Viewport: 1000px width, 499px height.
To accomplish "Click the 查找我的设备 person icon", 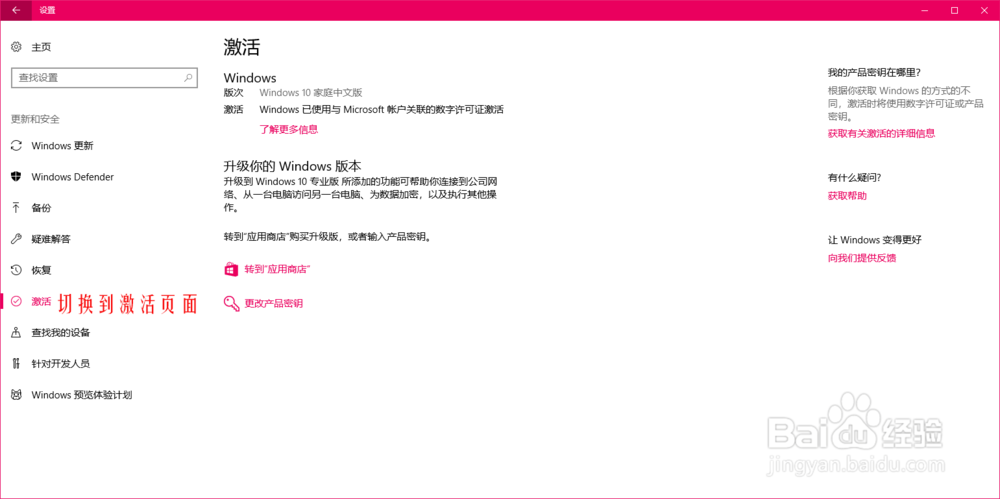I will (17, 332).
